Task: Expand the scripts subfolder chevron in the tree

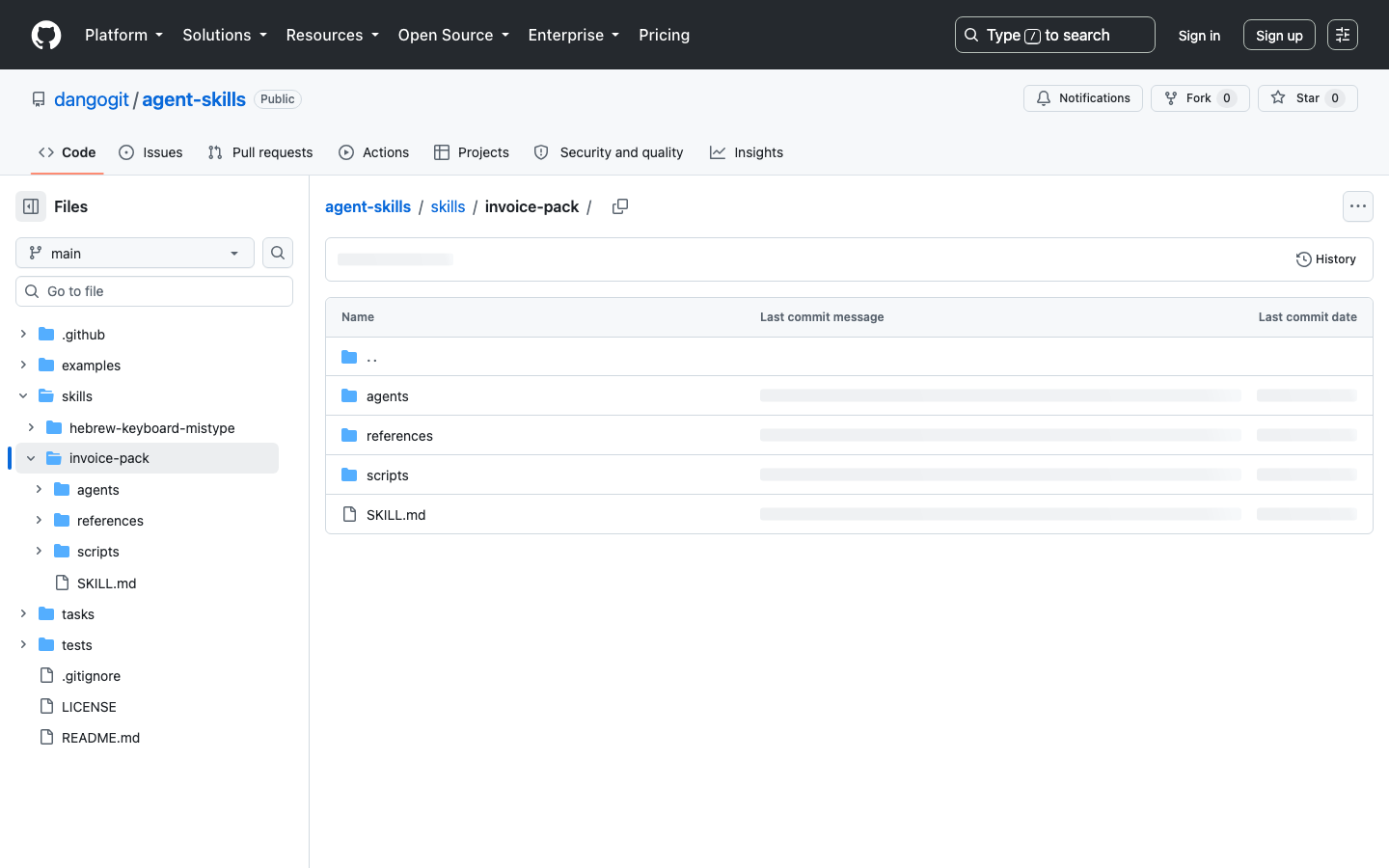Action: [x=39, y=552]
